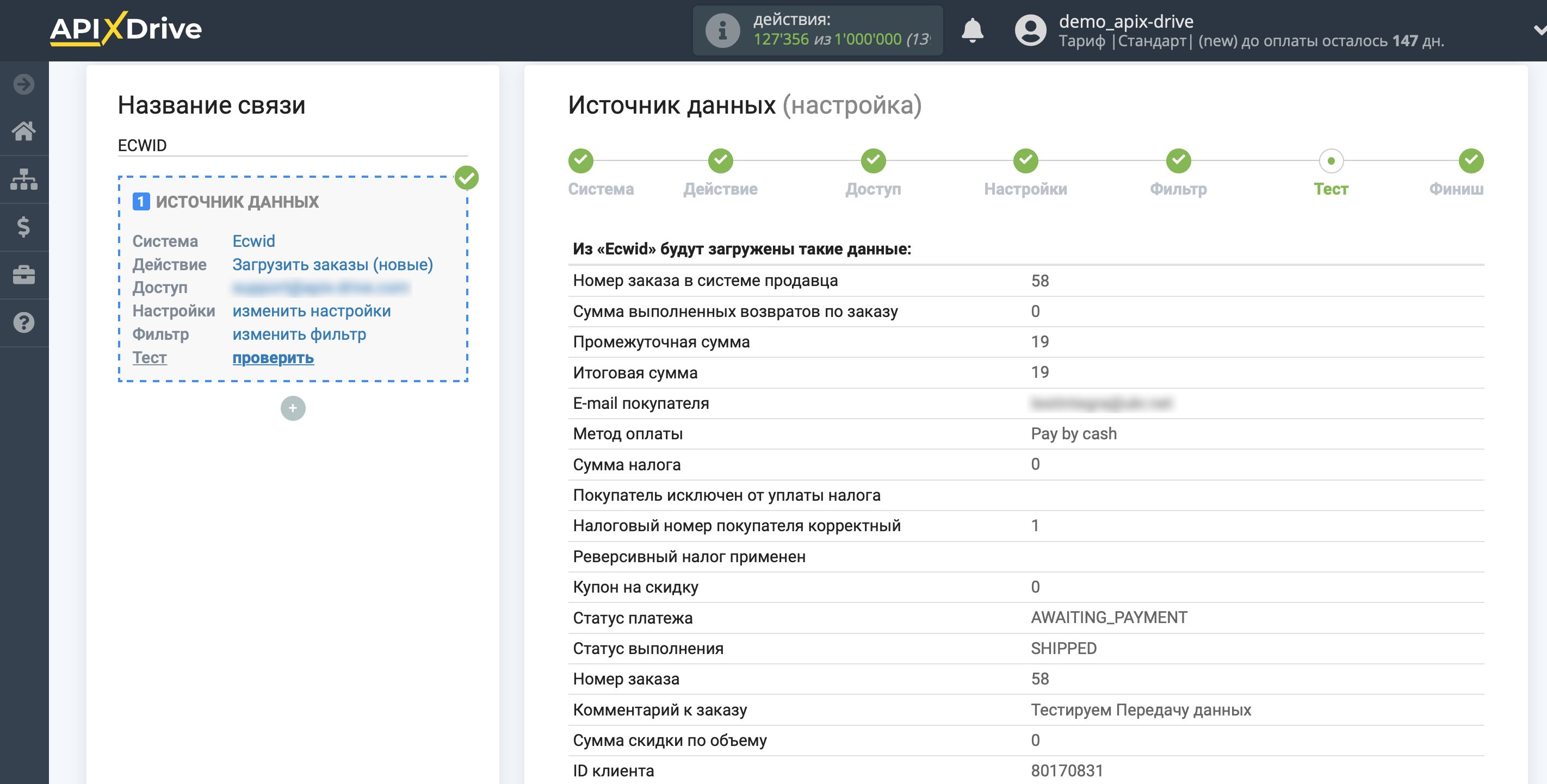Viewport: 1547px width, 784px height.
Task: Click Тестируем Передачу данных comment
Action: (x=1141, y=710)
